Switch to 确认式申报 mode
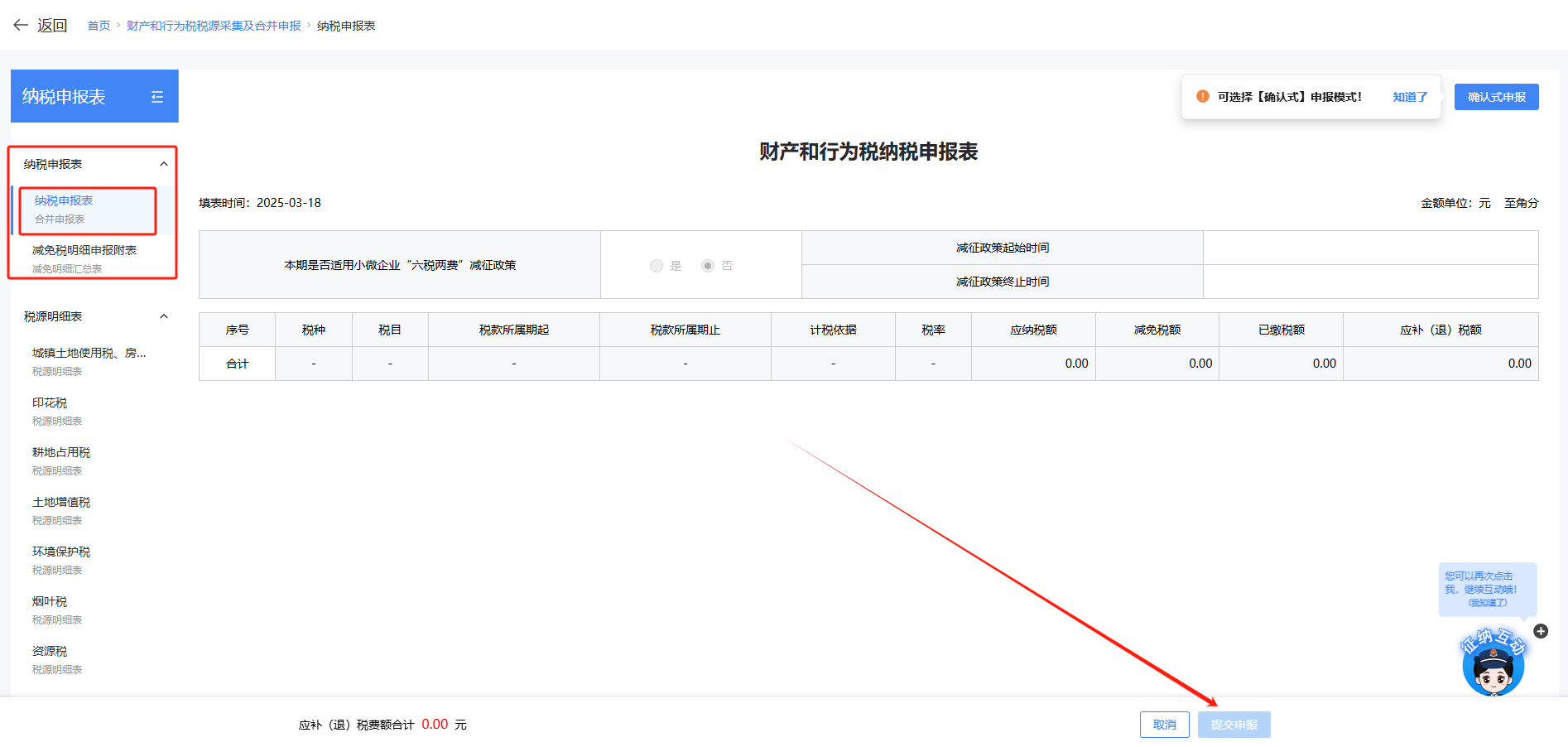 click(1496, 96)
